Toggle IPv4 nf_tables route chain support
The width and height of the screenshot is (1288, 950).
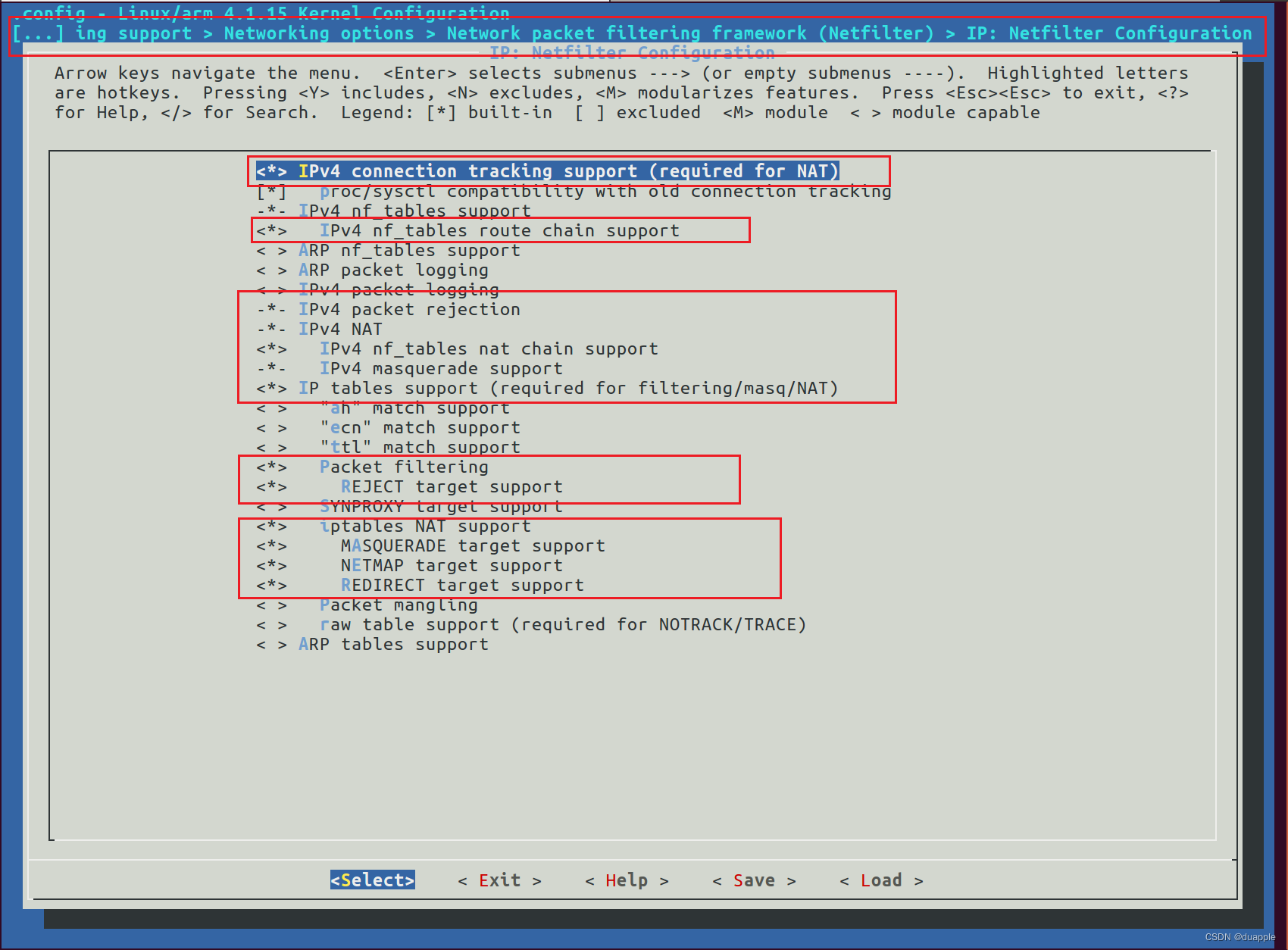[x=467, y=230]
